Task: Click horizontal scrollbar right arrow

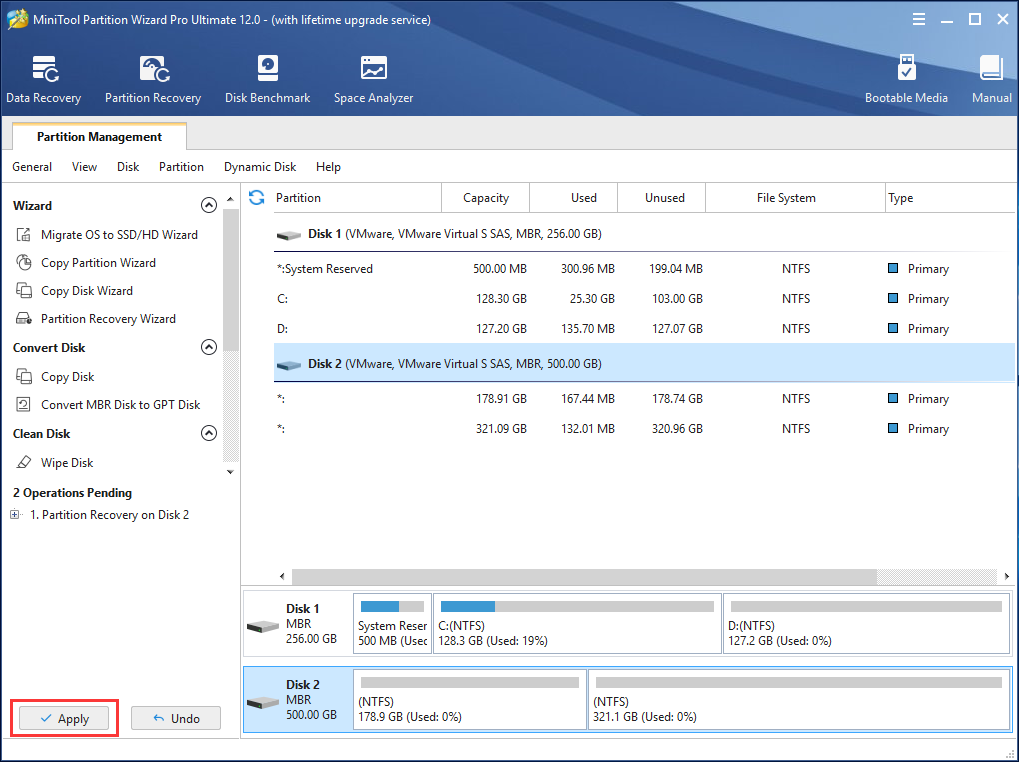Action: (x=1007, y=576)
